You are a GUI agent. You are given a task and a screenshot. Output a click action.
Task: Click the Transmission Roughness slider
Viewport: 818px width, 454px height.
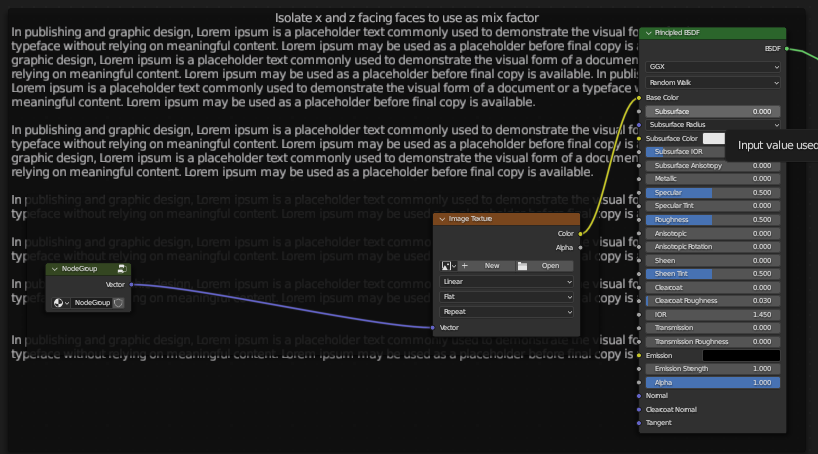coord(713,342)
